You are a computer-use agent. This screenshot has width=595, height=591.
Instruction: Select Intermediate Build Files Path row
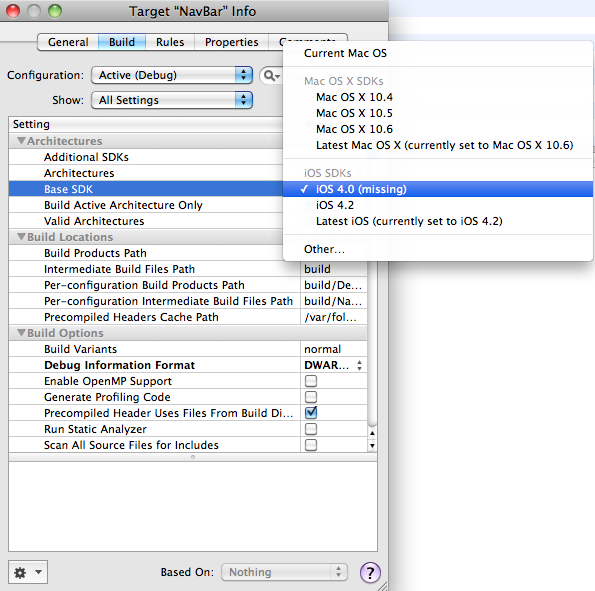point(188,269)
